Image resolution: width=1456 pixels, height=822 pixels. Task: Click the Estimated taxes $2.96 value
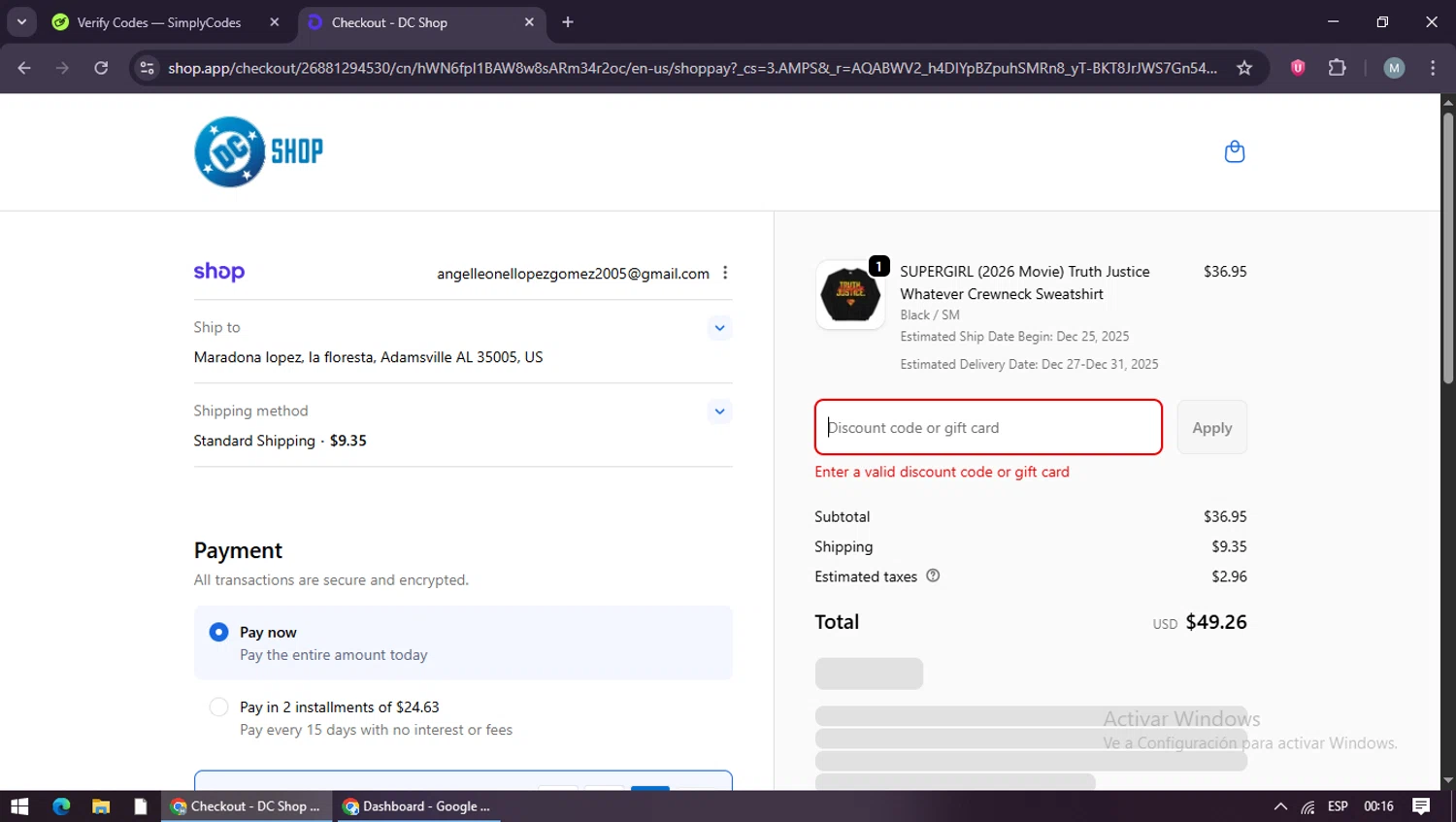click(x=1229, y=576)
